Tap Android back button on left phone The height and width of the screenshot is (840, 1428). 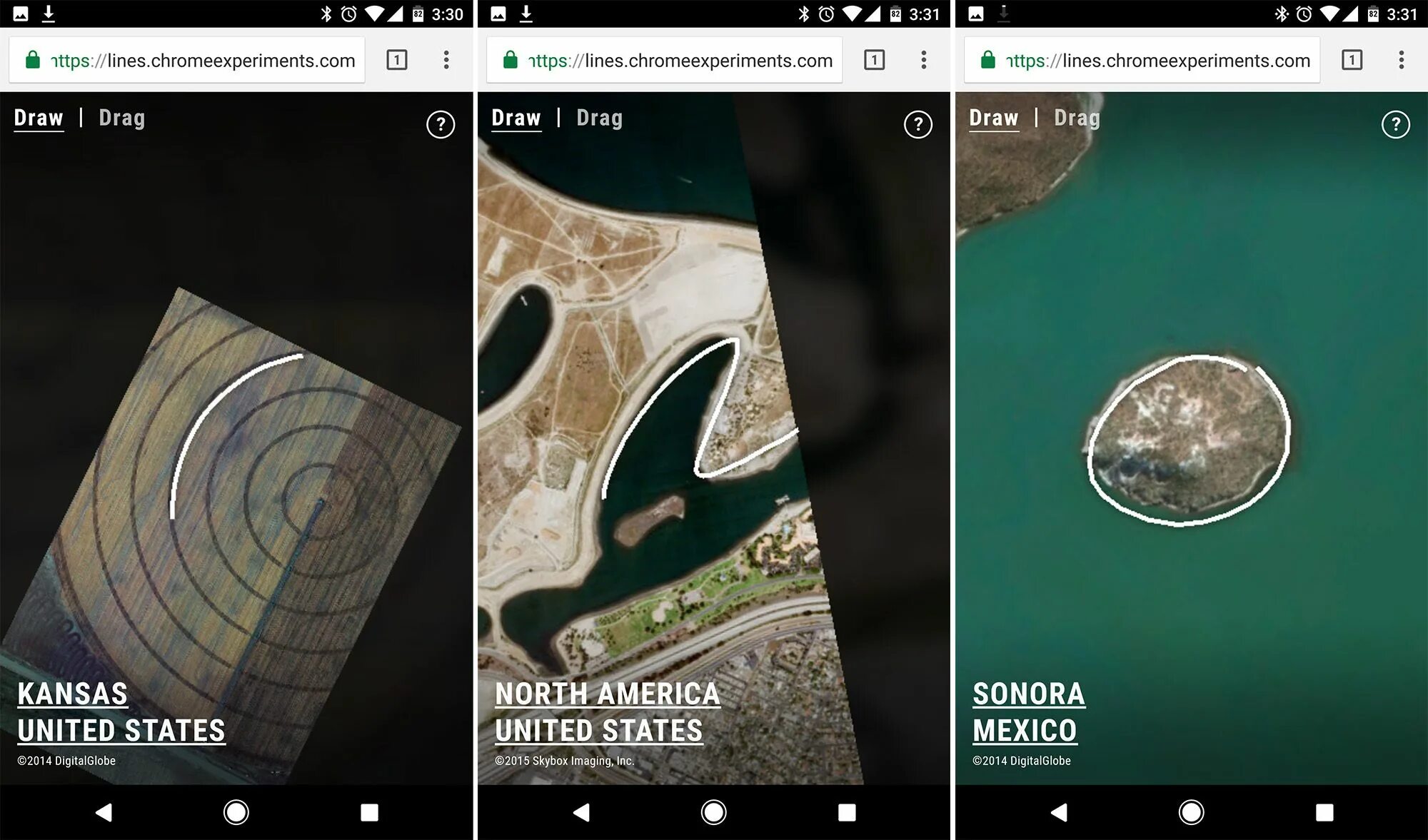point(104,812)
